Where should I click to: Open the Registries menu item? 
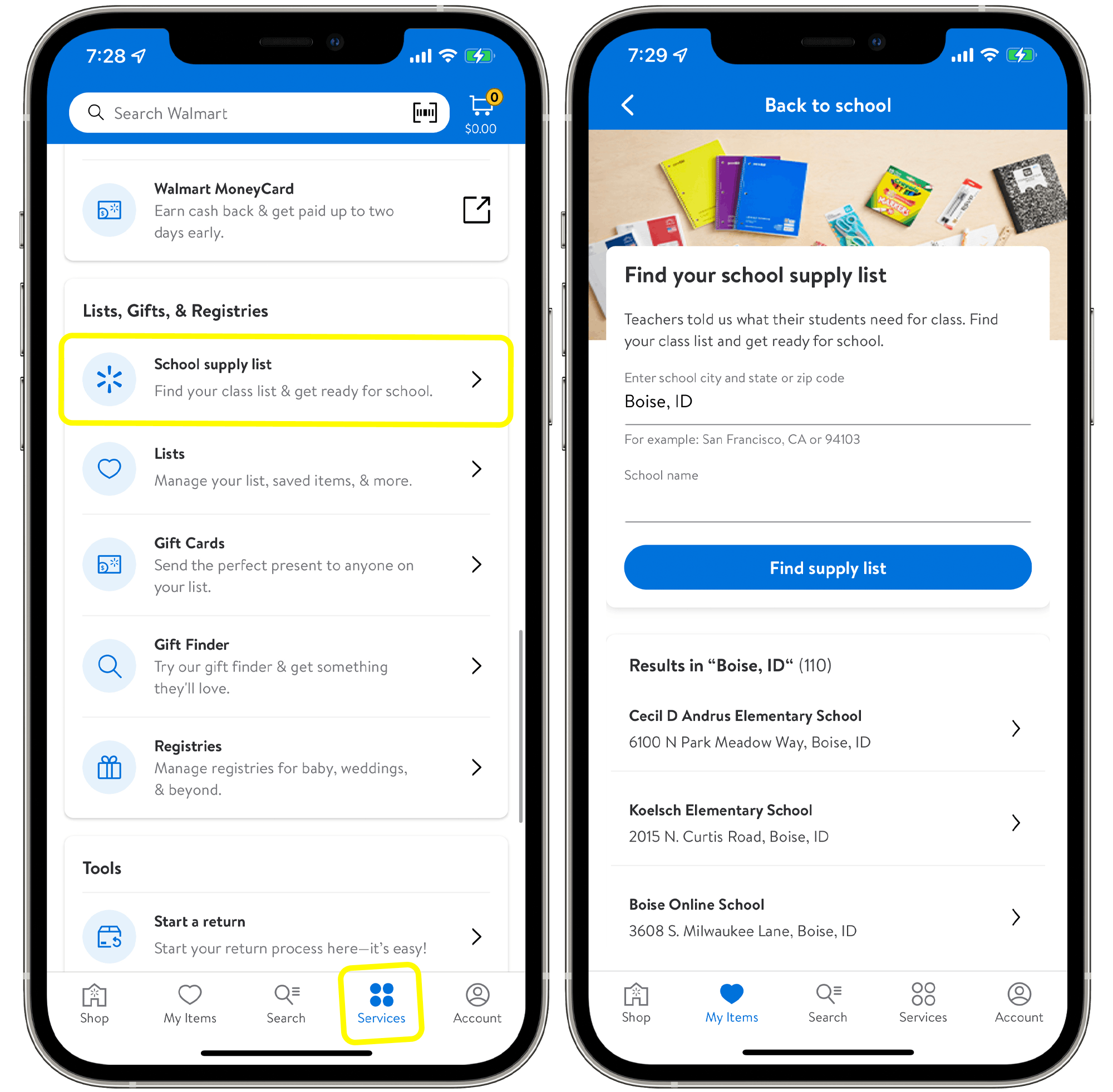pyautogui.click(x=285, y=789)
